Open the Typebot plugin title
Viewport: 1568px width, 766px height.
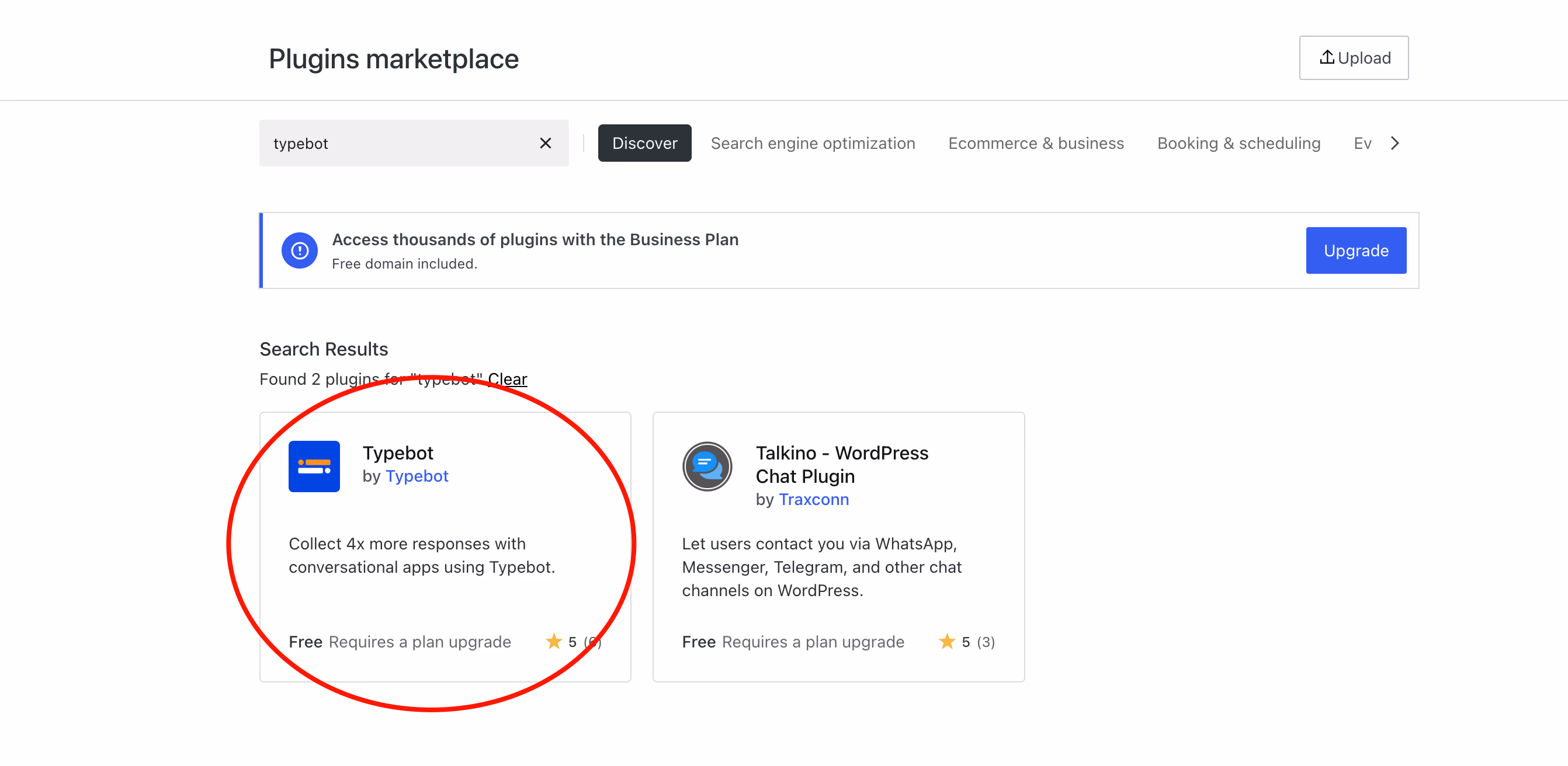(x=397, y=452)
